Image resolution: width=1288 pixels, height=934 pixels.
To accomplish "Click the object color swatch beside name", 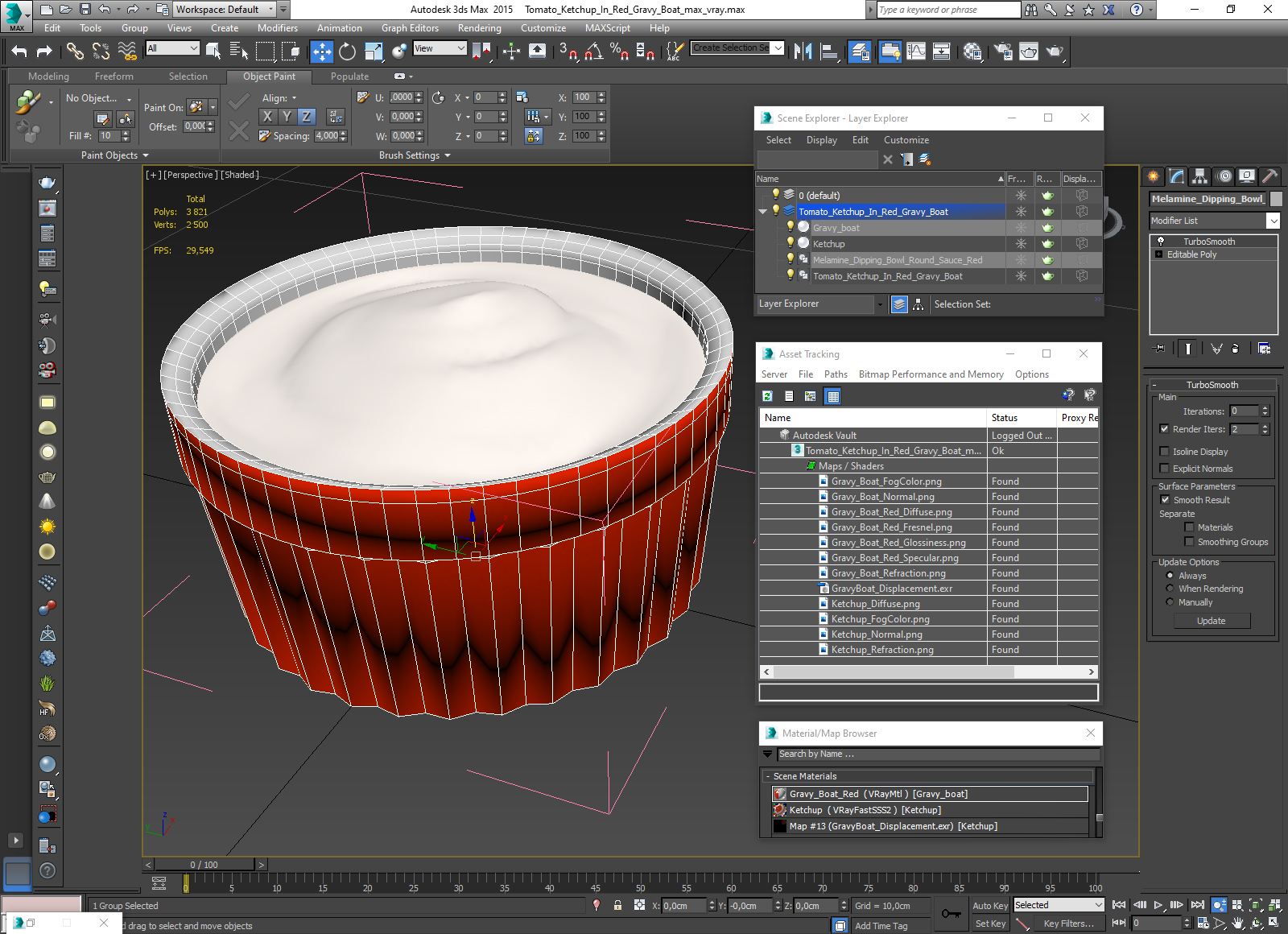I will click(1275, 199).
